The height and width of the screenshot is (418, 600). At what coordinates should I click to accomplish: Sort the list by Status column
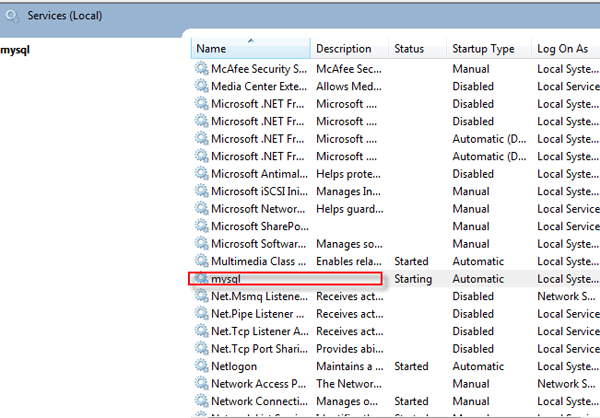[409, 49]
